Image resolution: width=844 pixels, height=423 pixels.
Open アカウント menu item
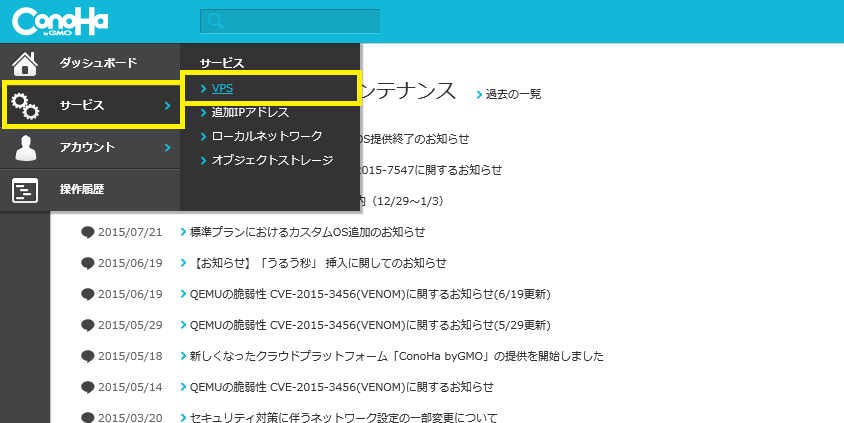pos(90,147)
